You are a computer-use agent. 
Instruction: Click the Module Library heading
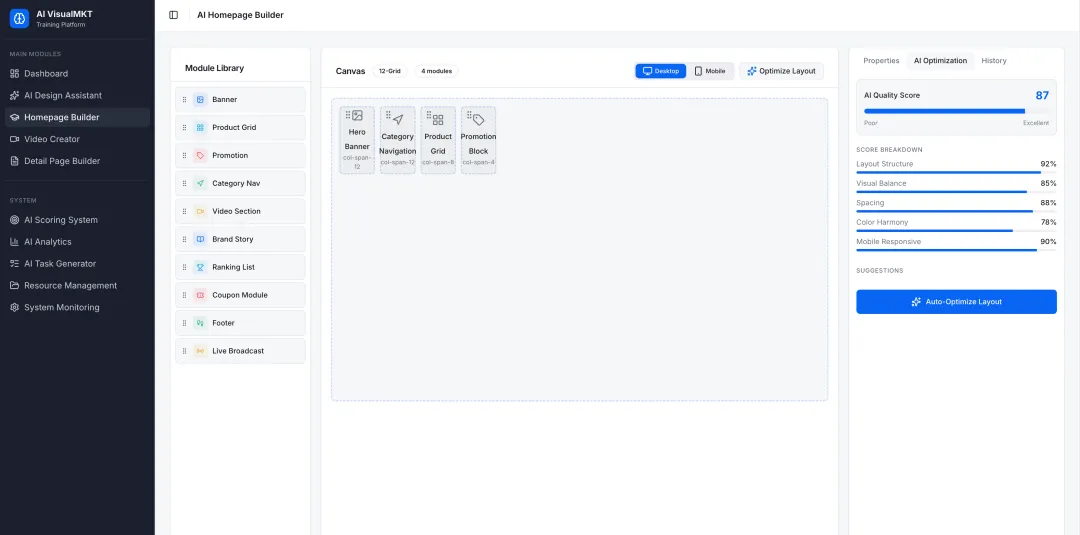[x=214, y=68]
